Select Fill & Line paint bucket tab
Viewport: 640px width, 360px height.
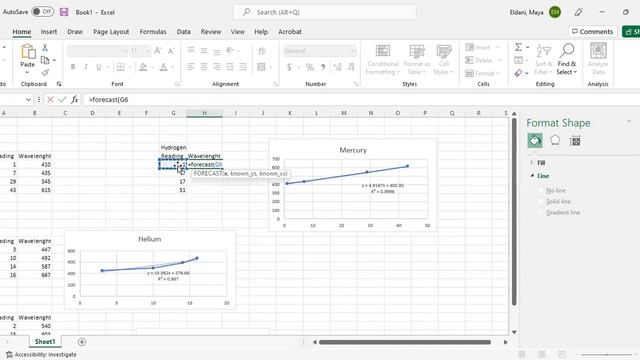click(x=535, y=141)
